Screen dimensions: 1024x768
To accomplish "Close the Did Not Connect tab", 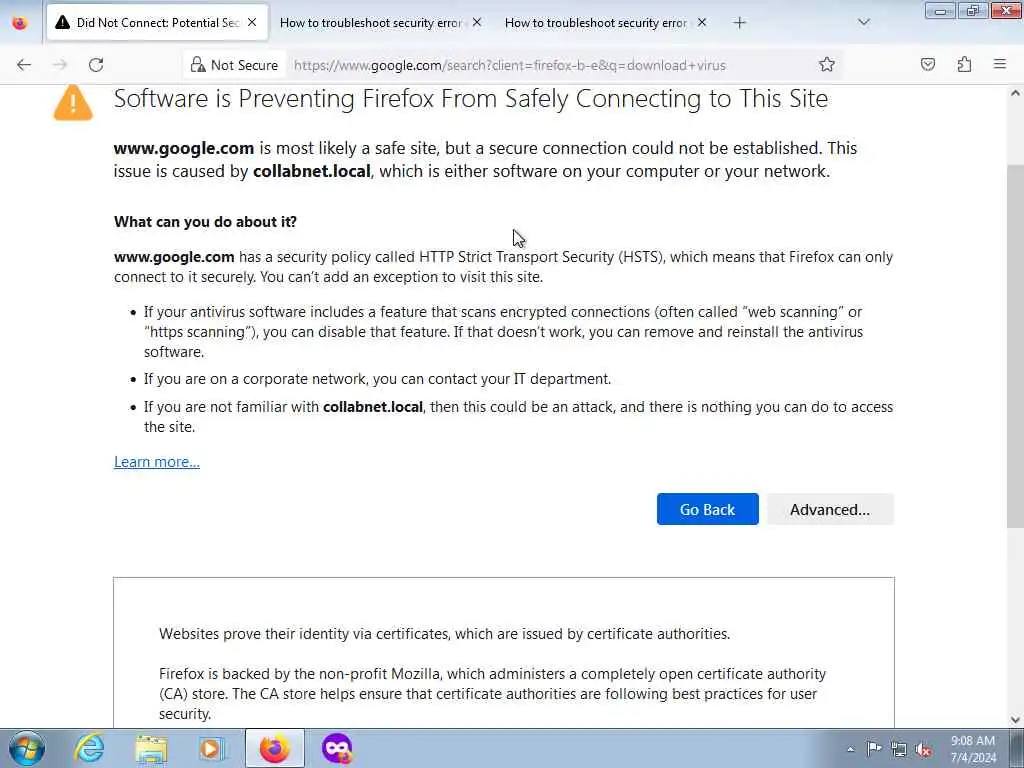I will 252,22.
